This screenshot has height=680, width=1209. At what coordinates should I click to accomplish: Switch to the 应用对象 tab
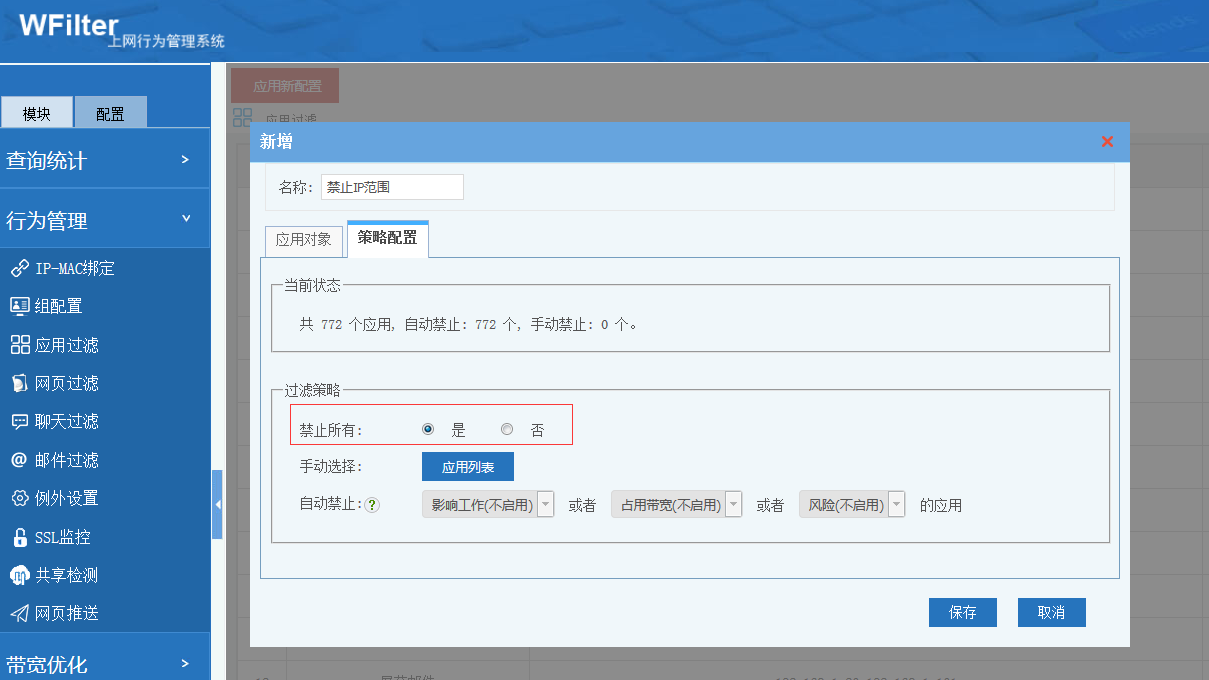pos(303,240)
